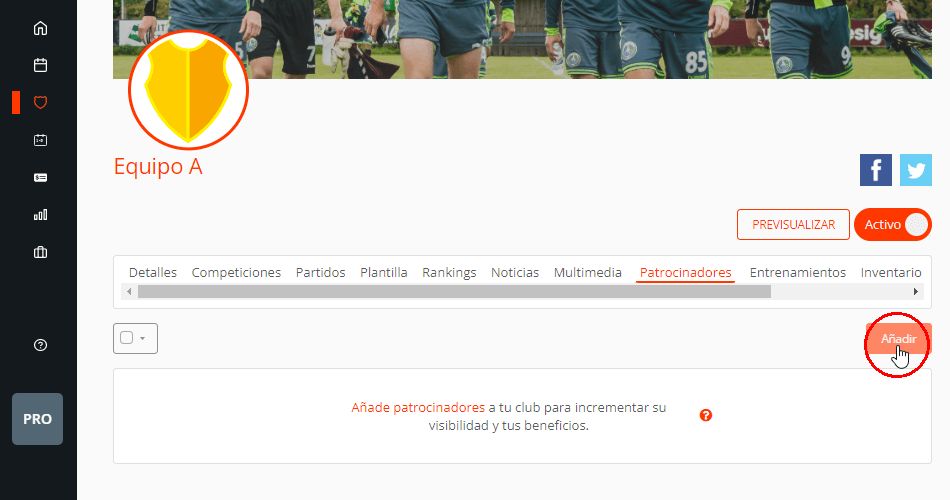The width and height of the screenshot is (950, 500).
Task: Share team on Twitter
Action: [915, 170]
